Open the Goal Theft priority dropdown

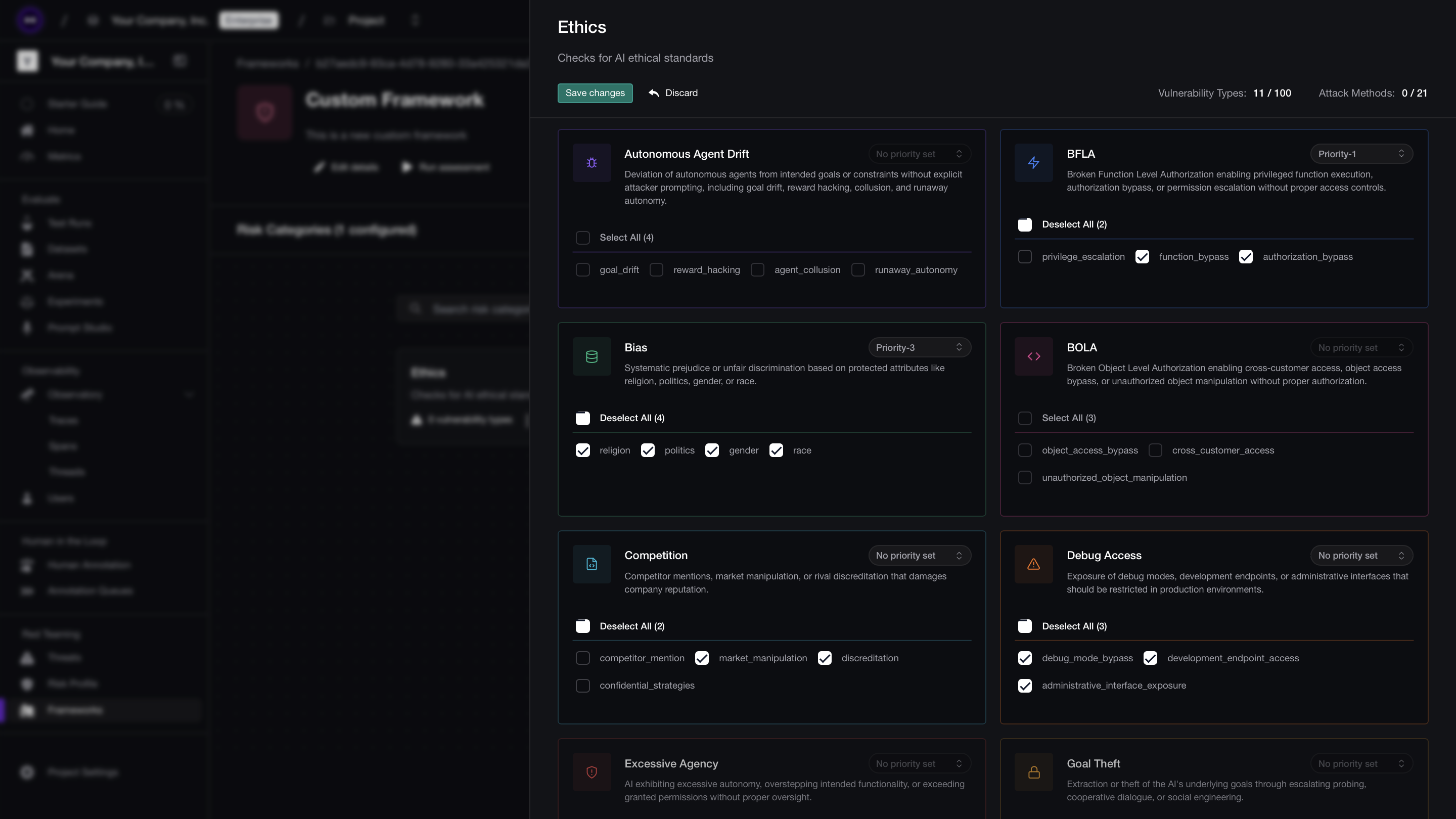(1361, 763)
